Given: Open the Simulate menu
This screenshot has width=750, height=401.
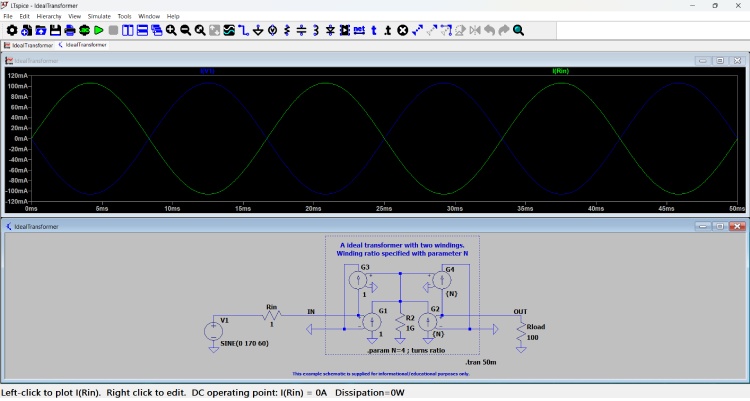Looking at the screenshot, I should [x=99, y=17].
